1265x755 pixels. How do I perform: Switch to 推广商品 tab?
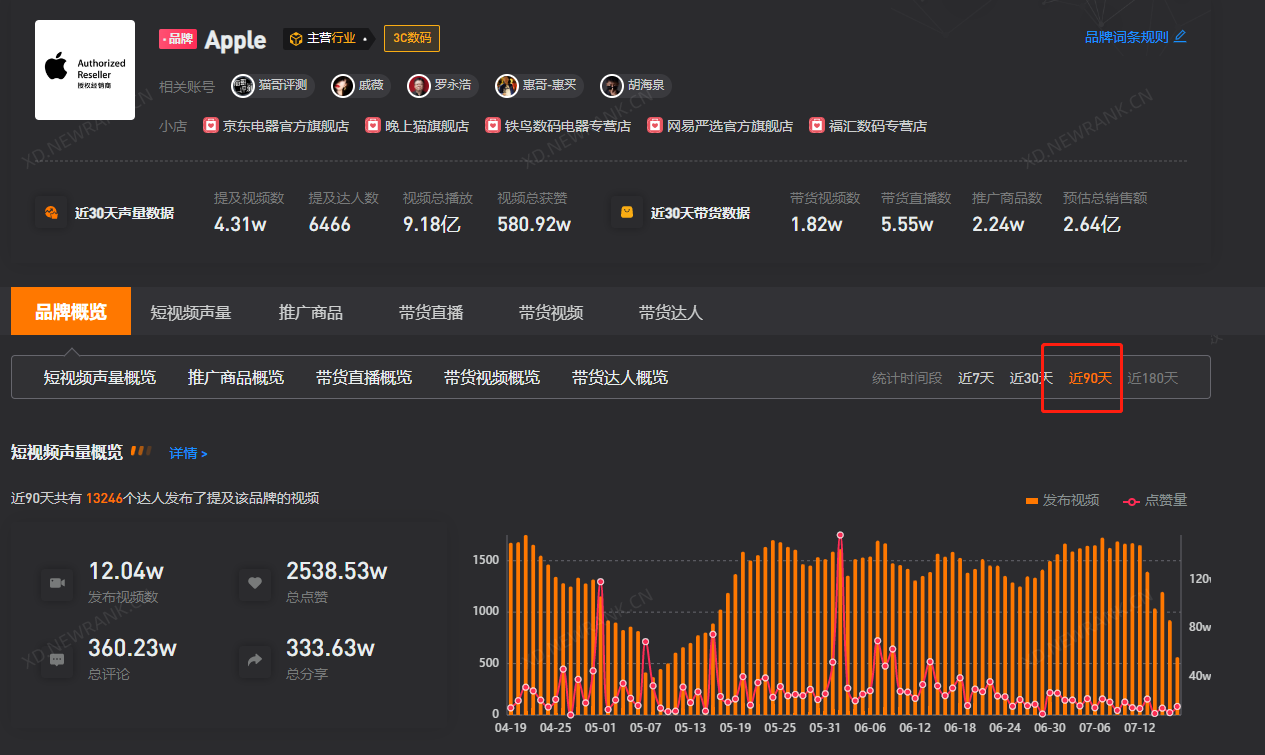(311, 313)
